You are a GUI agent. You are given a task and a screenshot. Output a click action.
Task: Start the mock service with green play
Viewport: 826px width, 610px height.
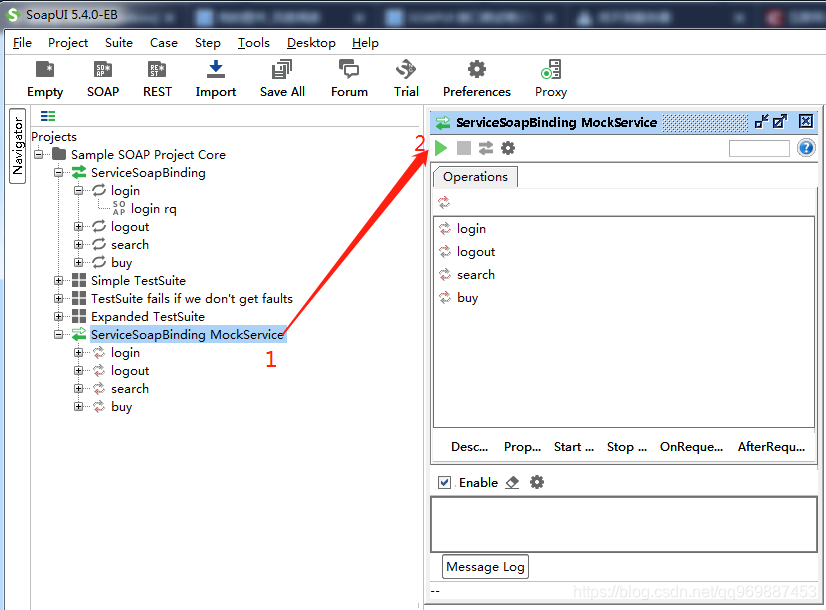(x=441, y=149)
